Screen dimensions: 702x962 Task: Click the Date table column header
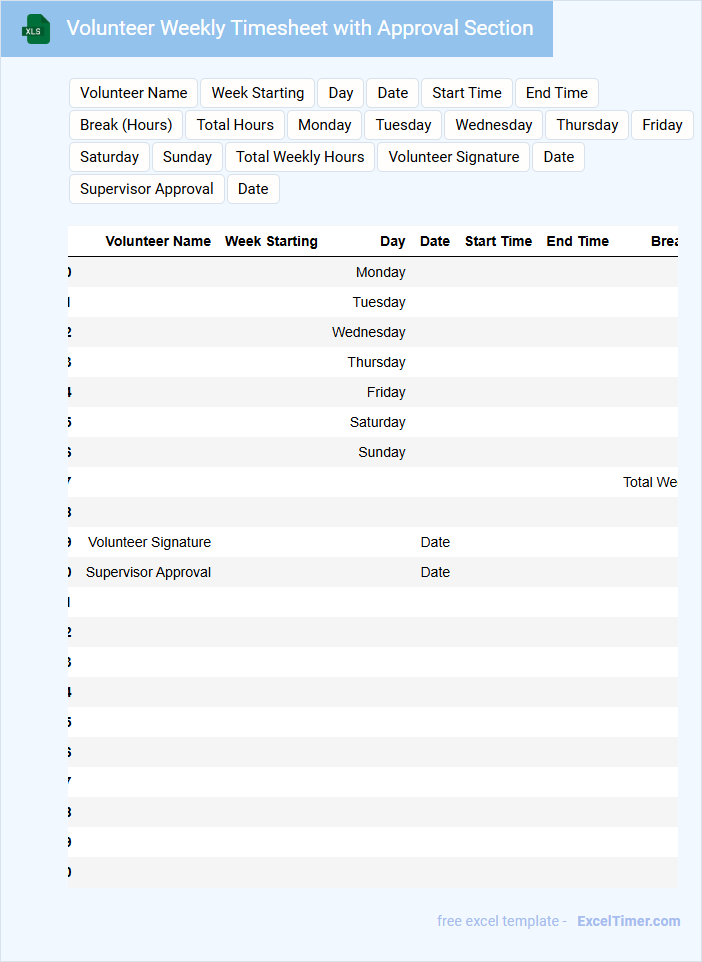tap(435, 241)
